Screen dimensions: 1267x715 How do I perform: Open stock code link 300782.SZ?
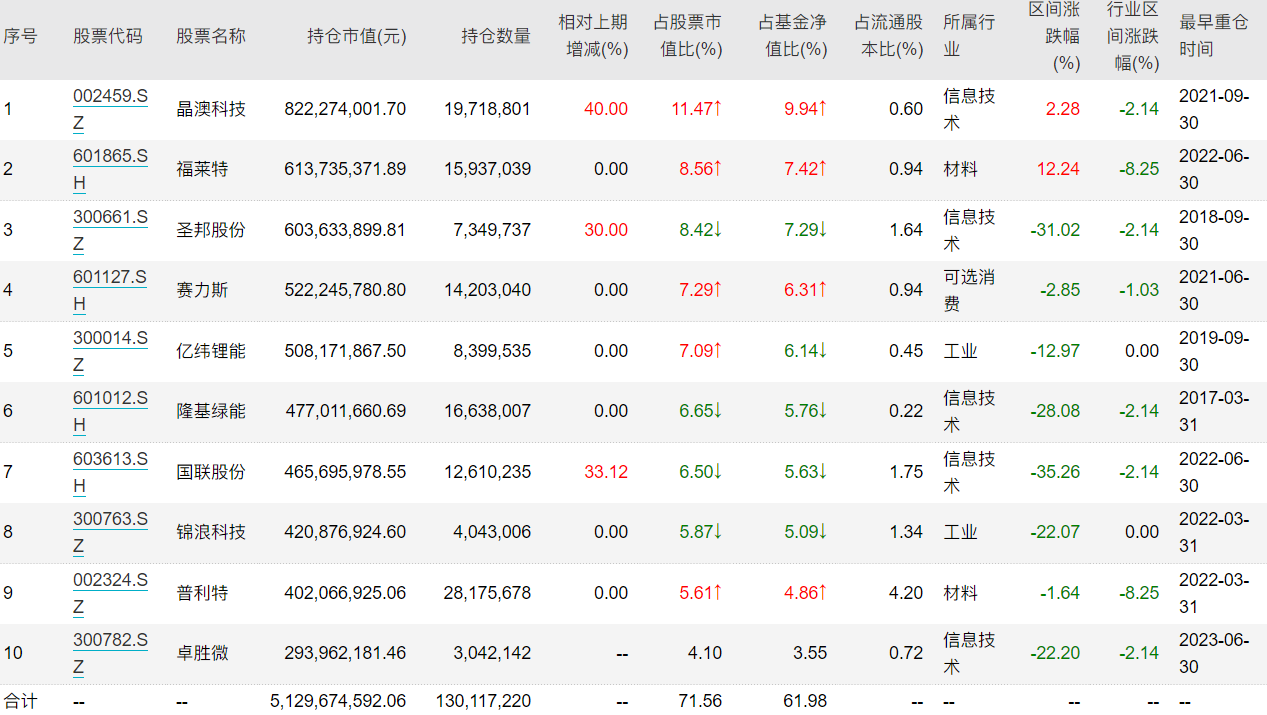tap(110, 653)
